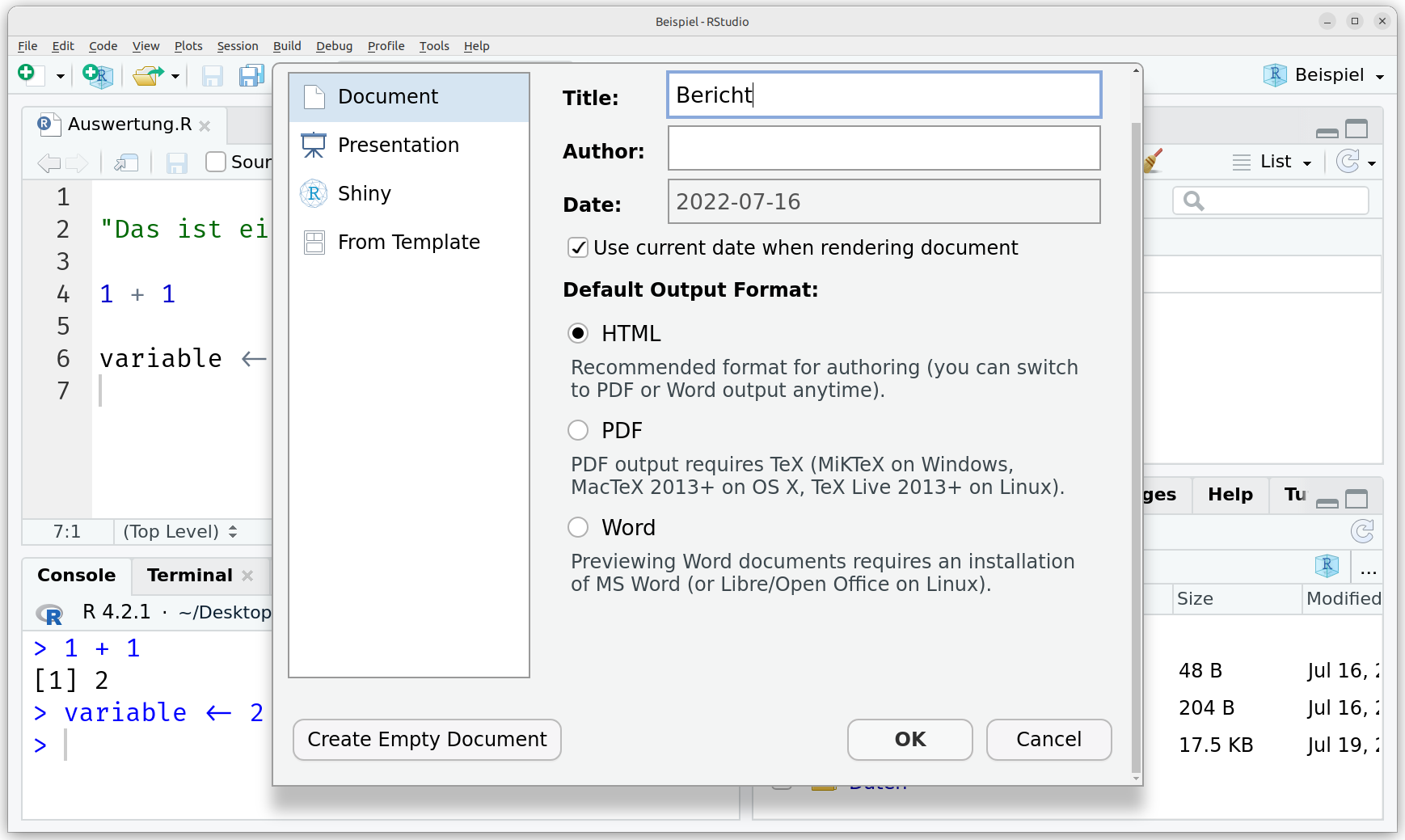Select the HTML output format
The height and width of the screenshot is (840, 1405).
point(578,333)
